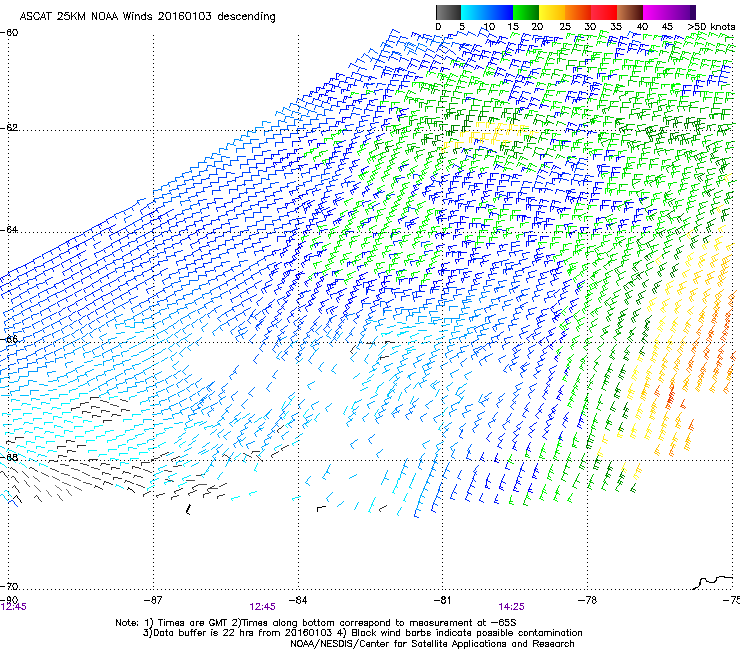The height and width of the screenshot is (650, 740).
Task: Click the yellow 20–25 knot legend color
Action: 552,12
